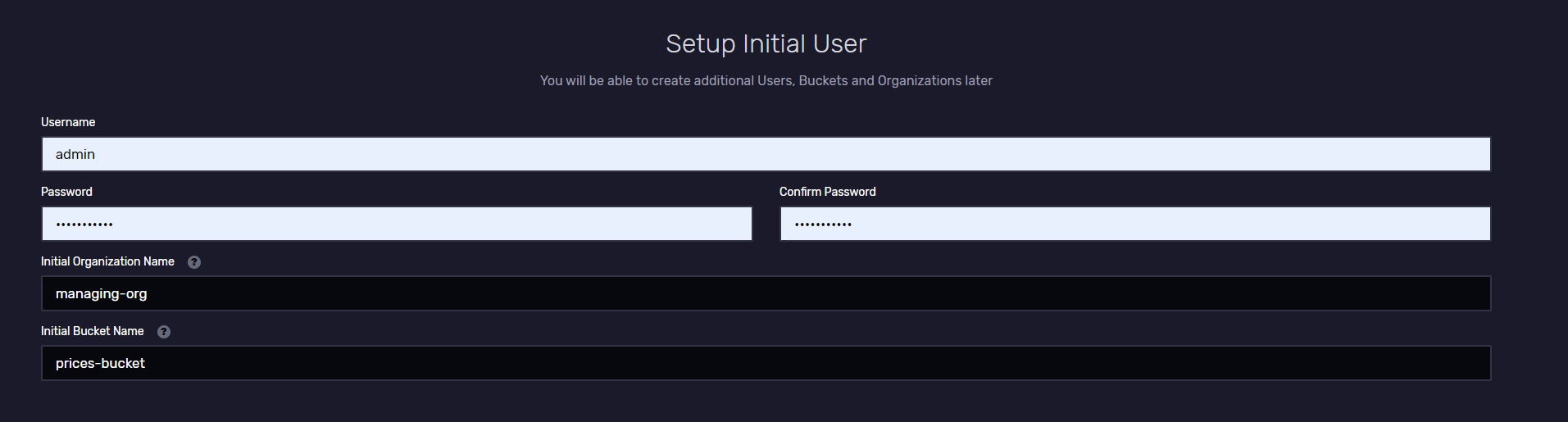Screen dimensions: 1568x422
Task: Click the subtitle about creating additional Users later
Action: click(766, 80)
